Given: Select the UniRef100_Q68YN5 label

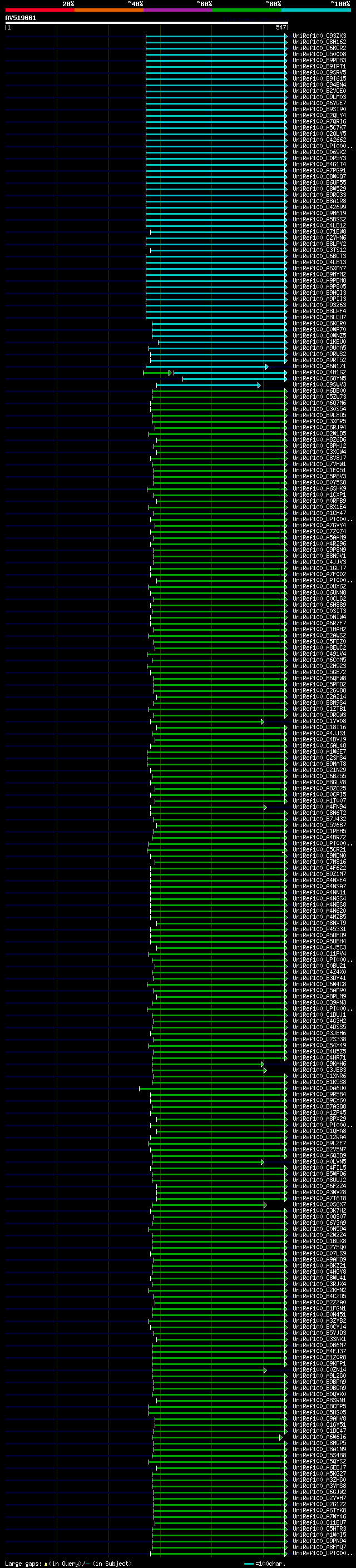Looking at the screenshot, I should (x=319, y=379).
